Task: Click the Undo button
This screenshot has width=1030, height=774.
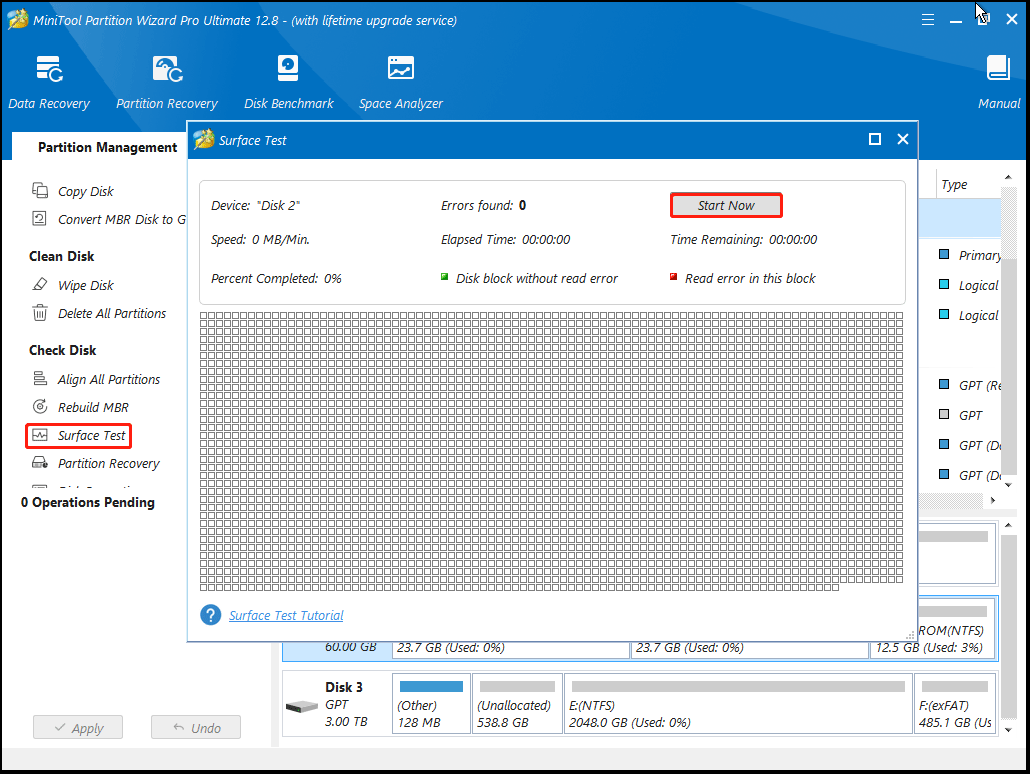Action: pos(196,727)
